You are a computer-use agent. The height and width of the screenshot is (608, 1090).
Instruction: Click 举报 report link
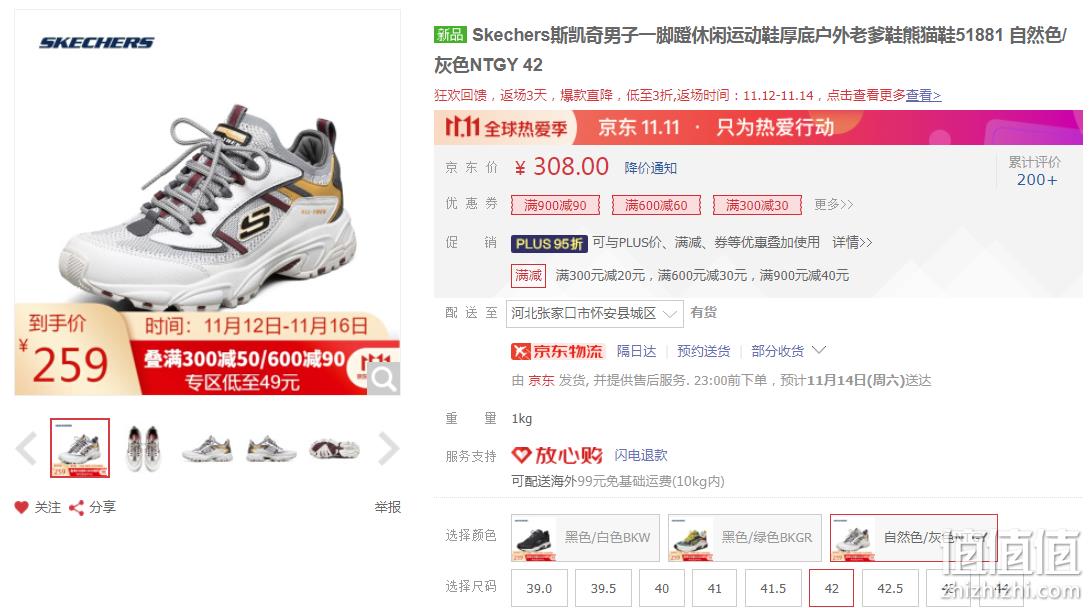click(387, 507)
